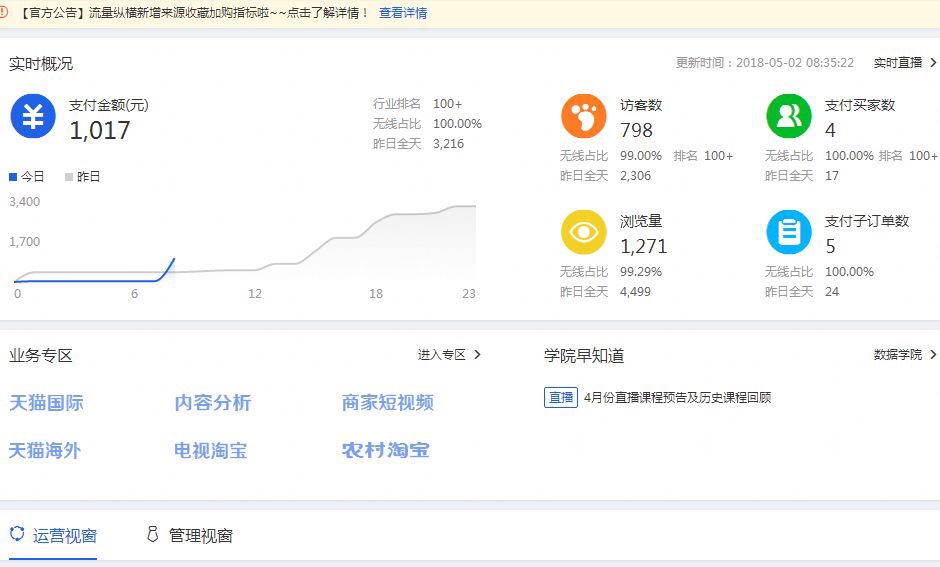Click the chevron next to 数据学院

coord(933,355)
